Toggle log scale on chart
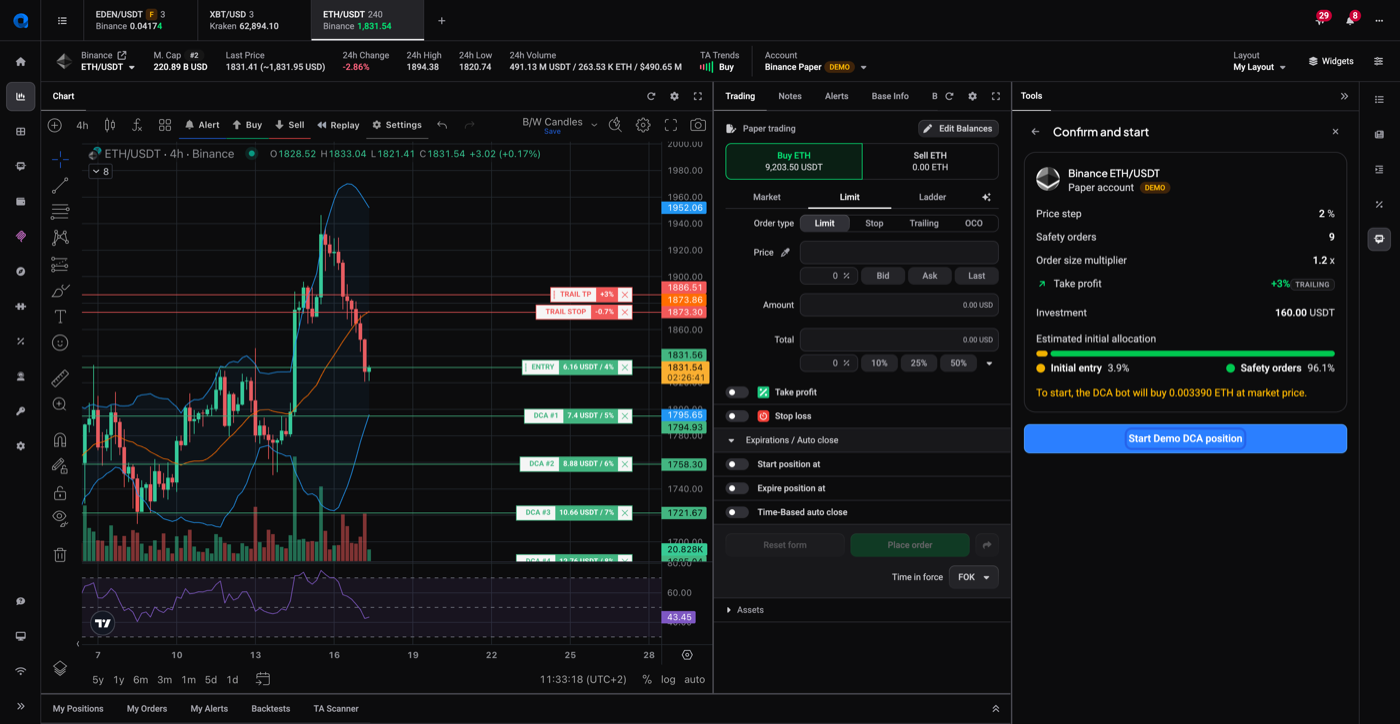 tap(668, 679)
